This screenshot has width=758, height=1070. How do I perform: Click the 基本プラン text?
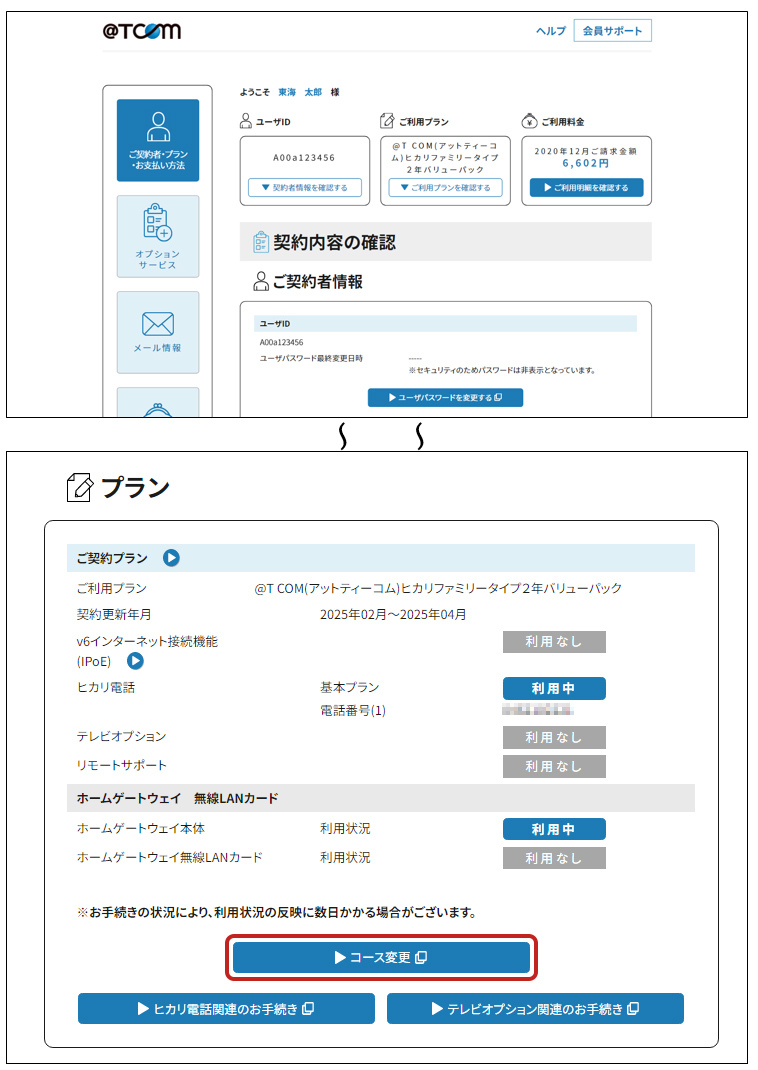tap(349, 687)
